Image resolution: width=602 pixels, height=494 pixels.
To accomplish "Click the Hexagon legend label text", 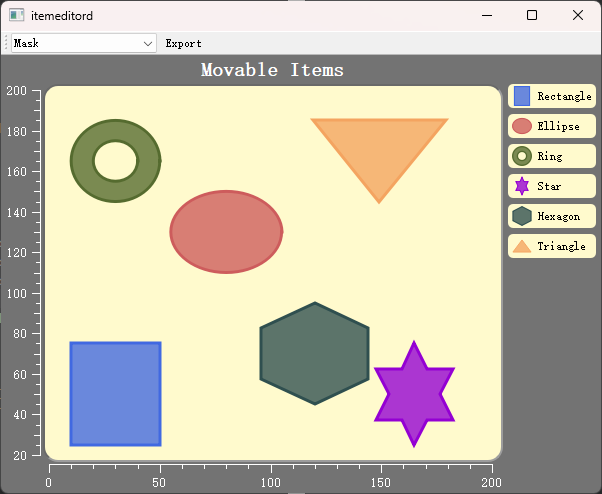I will 559,216.
